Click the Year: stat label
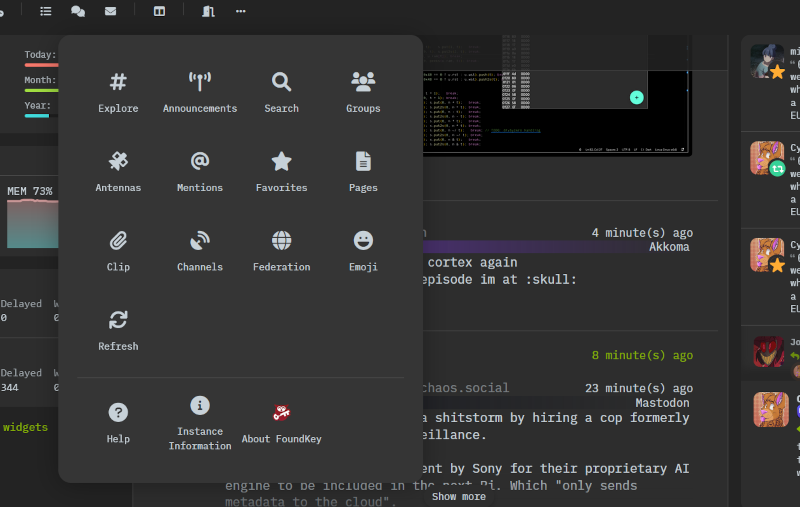This screenshot has width=800, height=507. coord(38,106)
